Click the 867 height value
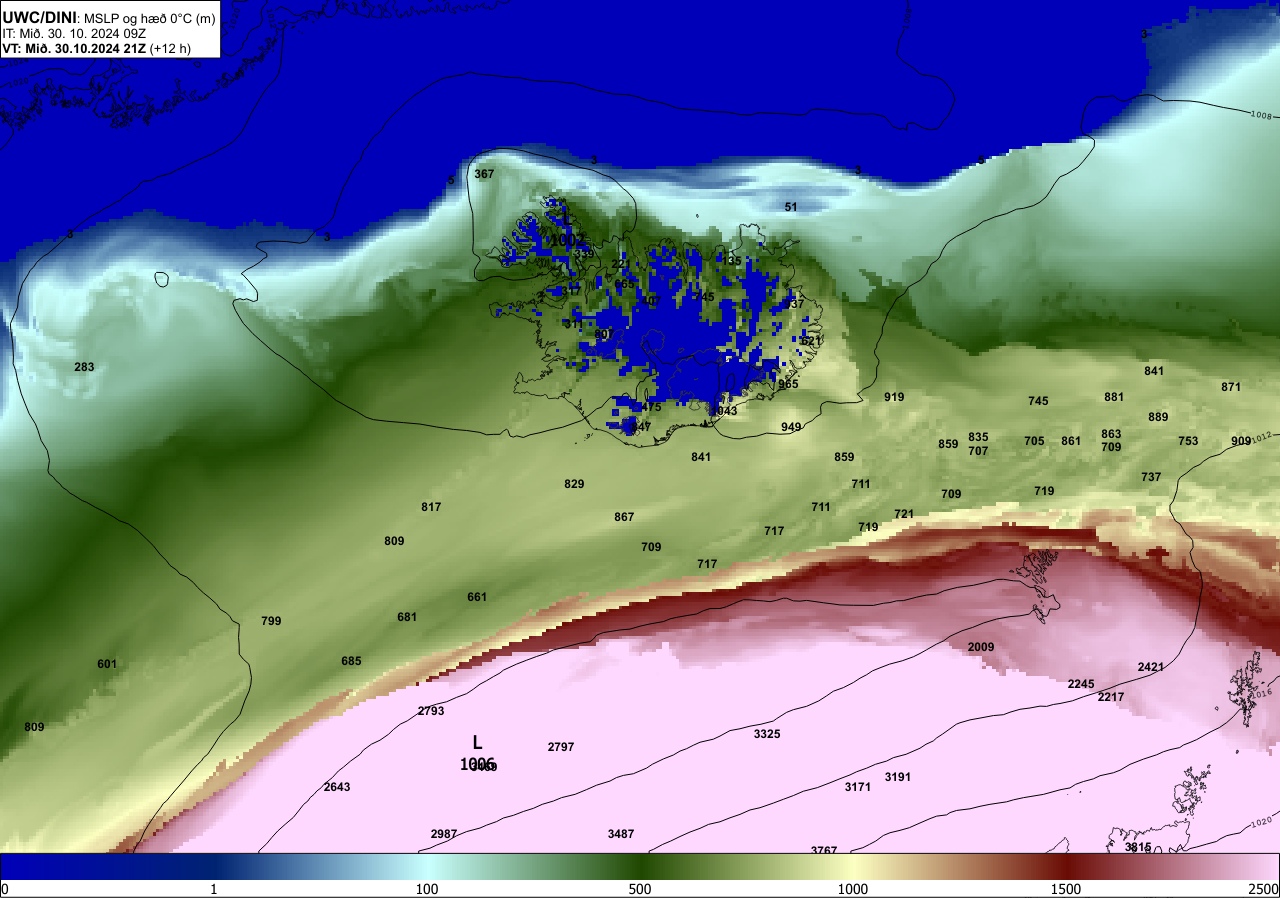The image size is (1280, 898). (x=624, y=517)
